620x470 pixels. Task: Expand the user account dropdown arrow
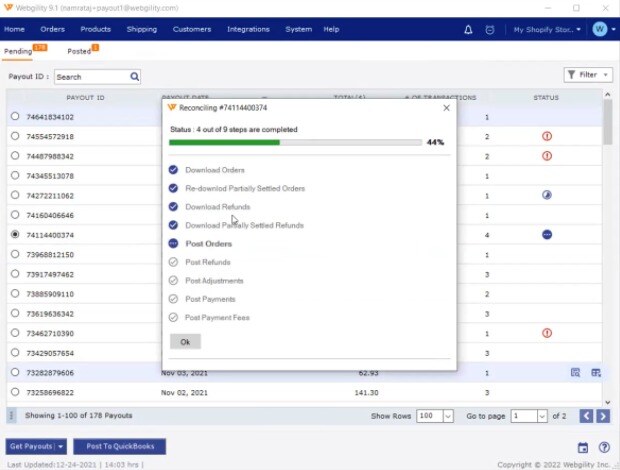click(613, 29)
